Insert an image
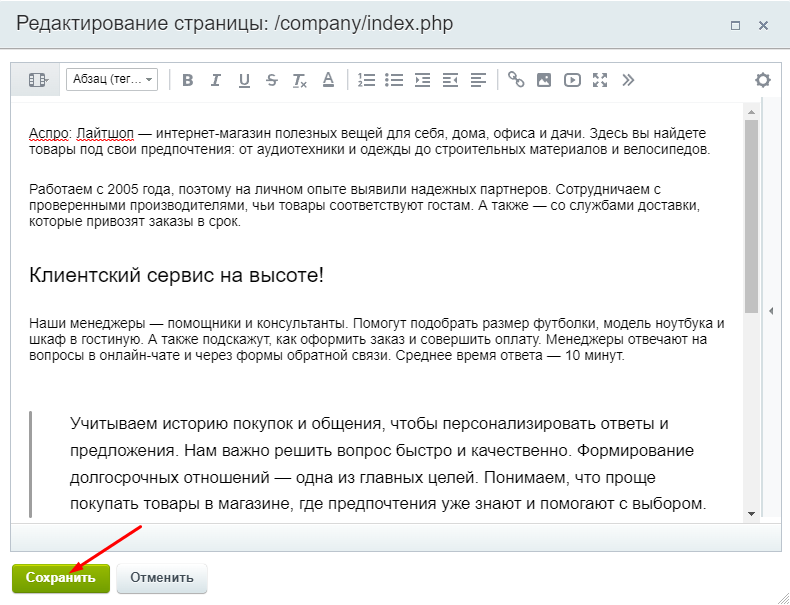This screenshot has width=790, height=605. (x=544, y=80)
